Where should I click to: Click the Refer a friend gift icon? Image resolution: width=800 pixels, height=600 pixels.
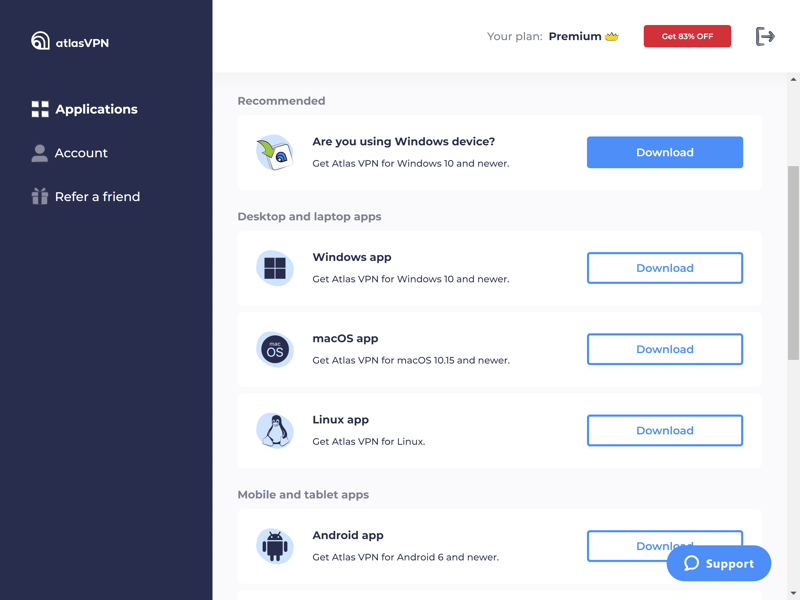pos(40,196)
